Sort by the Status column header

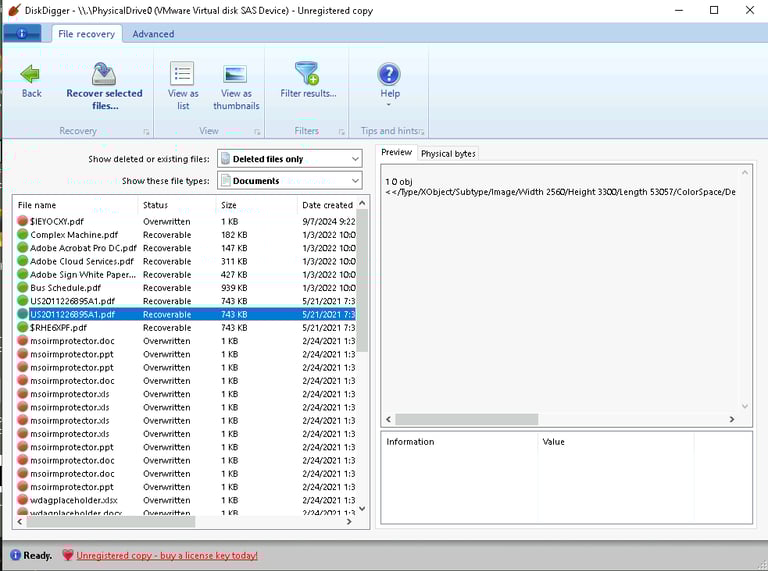(177, 205)
